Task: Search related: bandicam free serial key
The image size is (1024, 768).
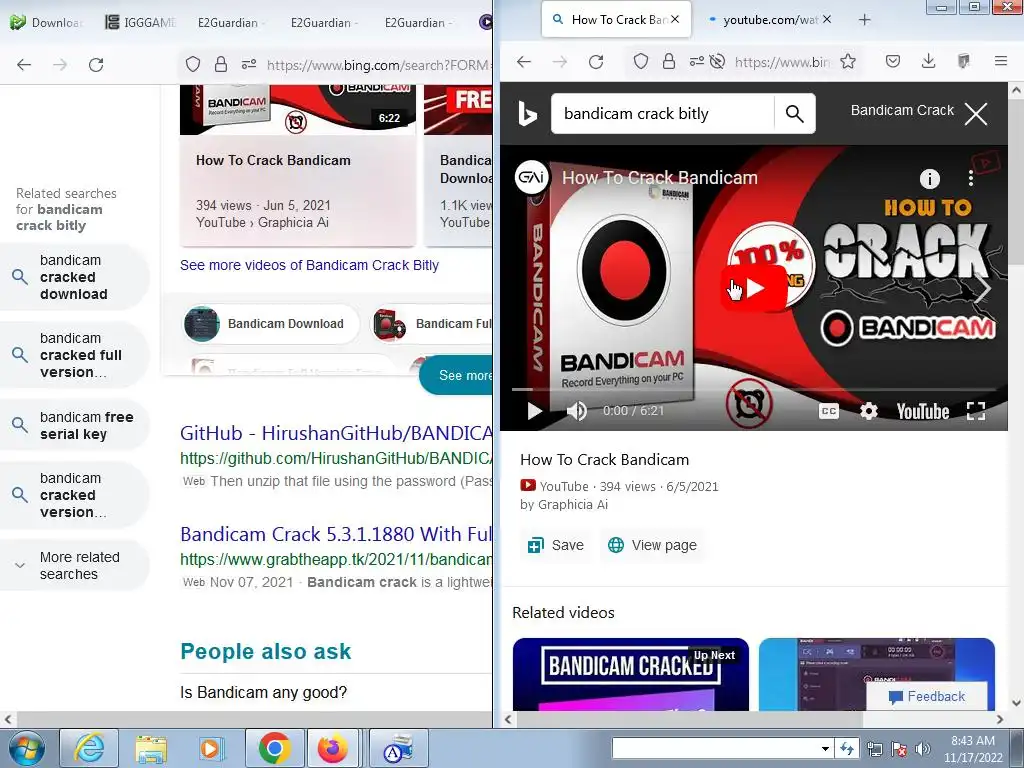Action: 74,426
